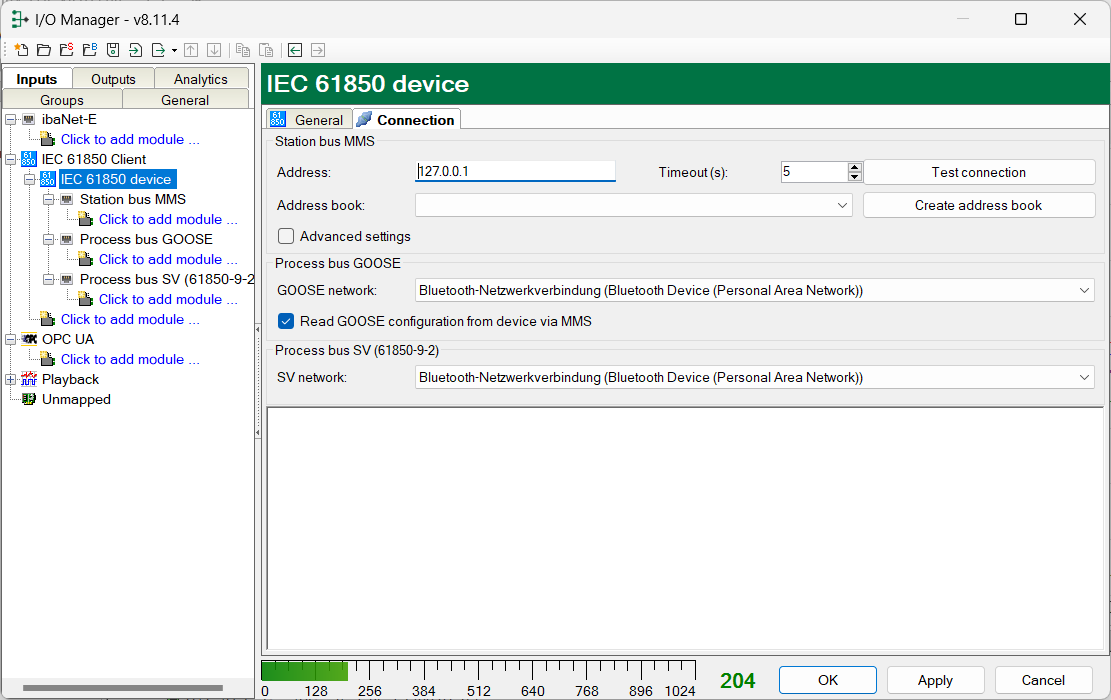Viewport: 1111px width, 700px height.
Task: Uncheck Read GOOSE configuration from device via MMS
Action: pos(286,321)
